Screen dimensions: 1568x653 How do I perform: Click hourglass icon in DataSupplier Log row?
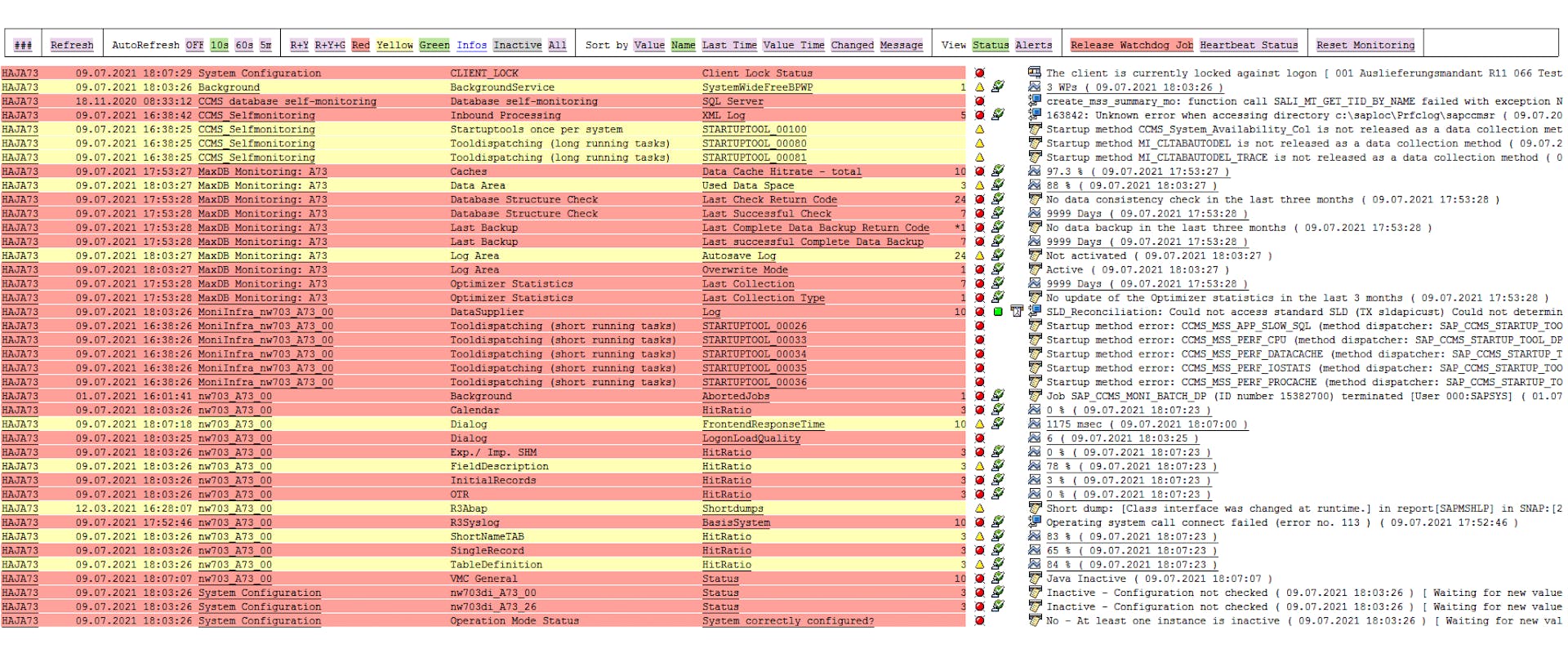[1016, 312]
